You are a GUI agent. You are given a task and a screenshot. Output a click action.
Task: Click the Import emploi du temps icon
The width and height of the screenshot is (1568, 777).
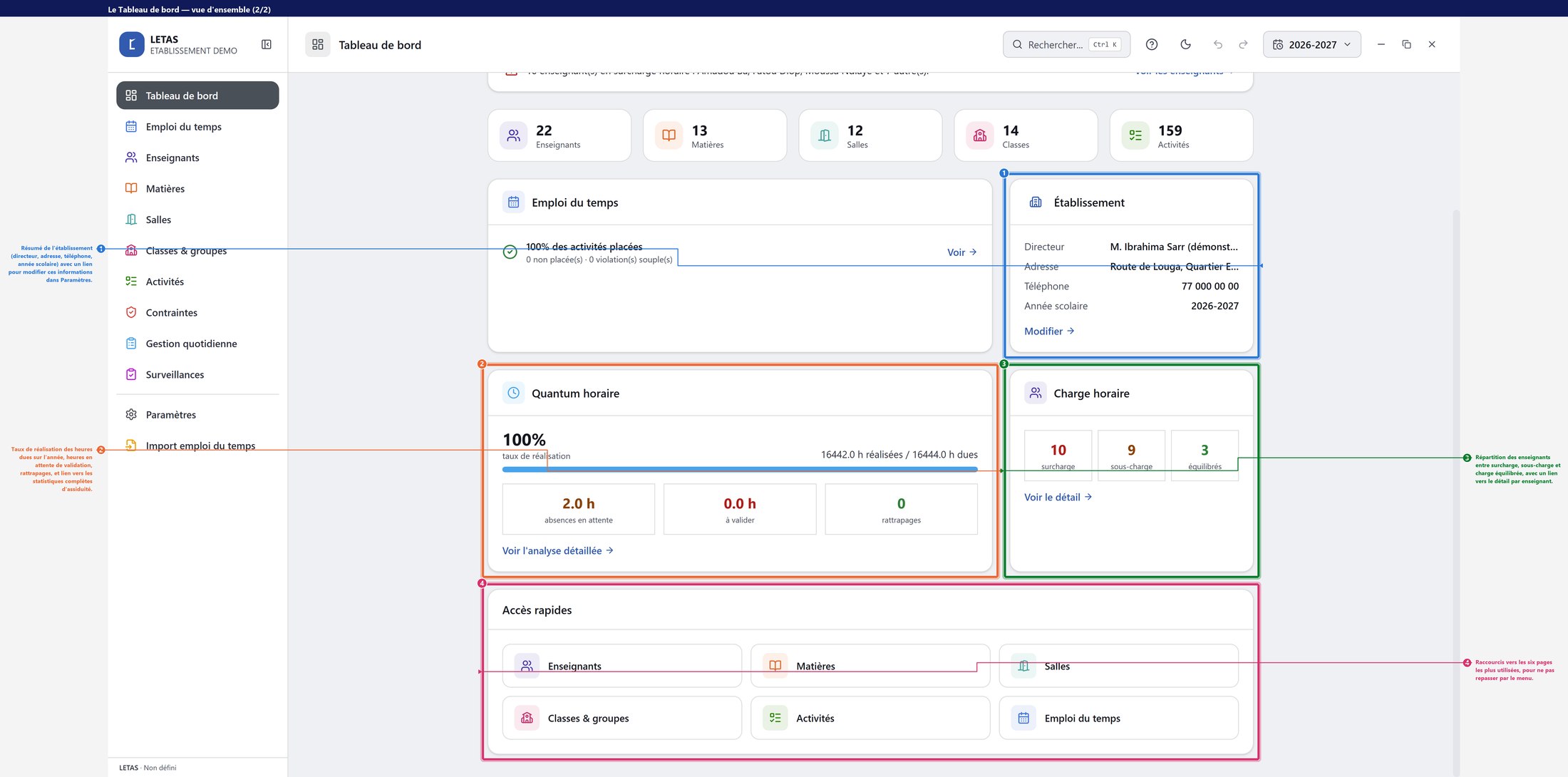[131, 446]
